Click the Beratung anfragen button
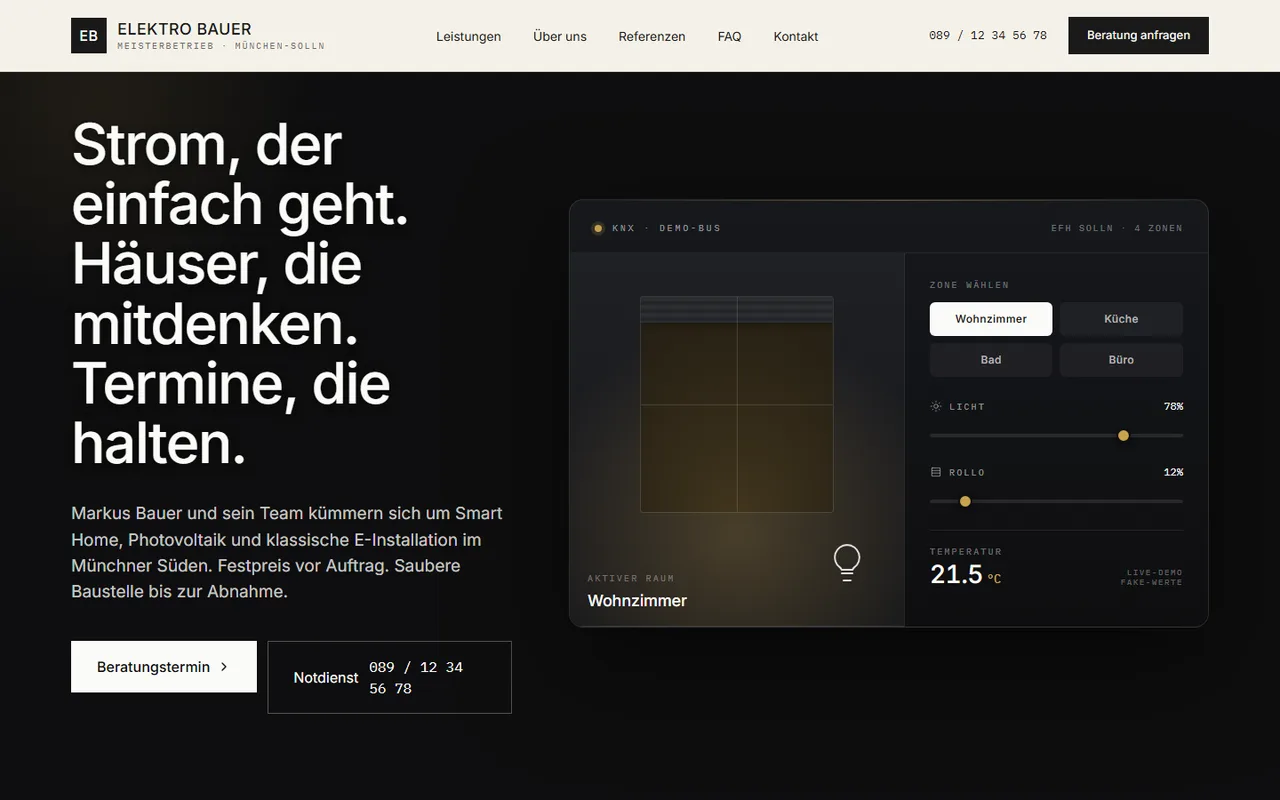This screenshot has height=800, width=1280. (1139, 35)
